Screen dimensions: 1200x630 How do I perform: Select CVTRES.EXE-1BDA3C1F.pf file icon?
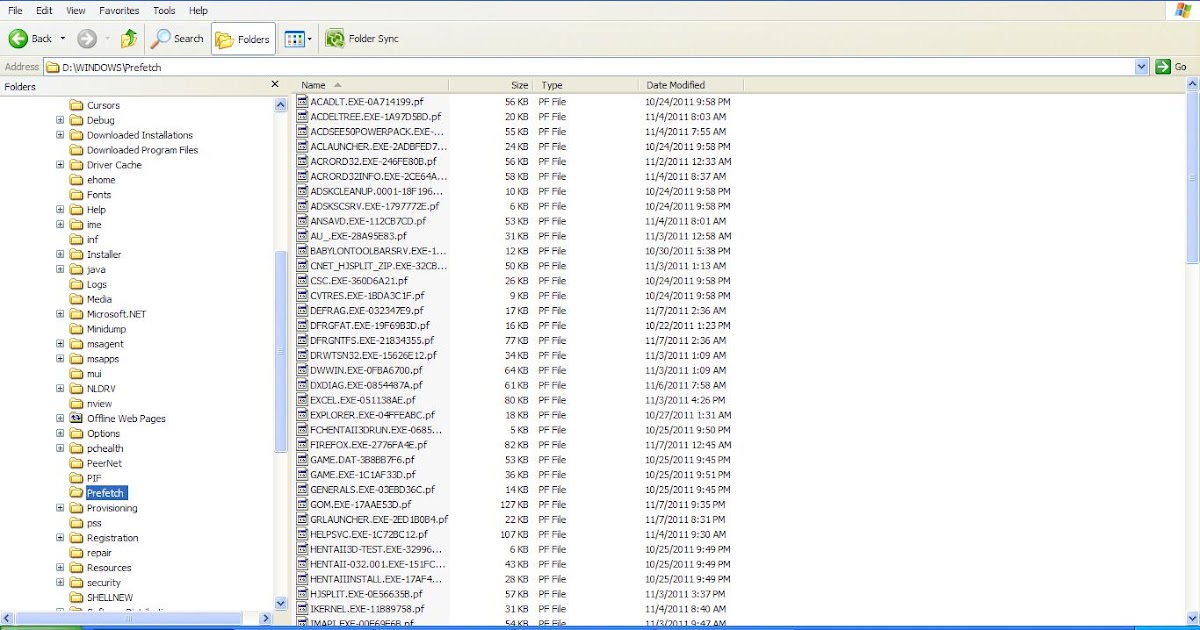point(302,296)
